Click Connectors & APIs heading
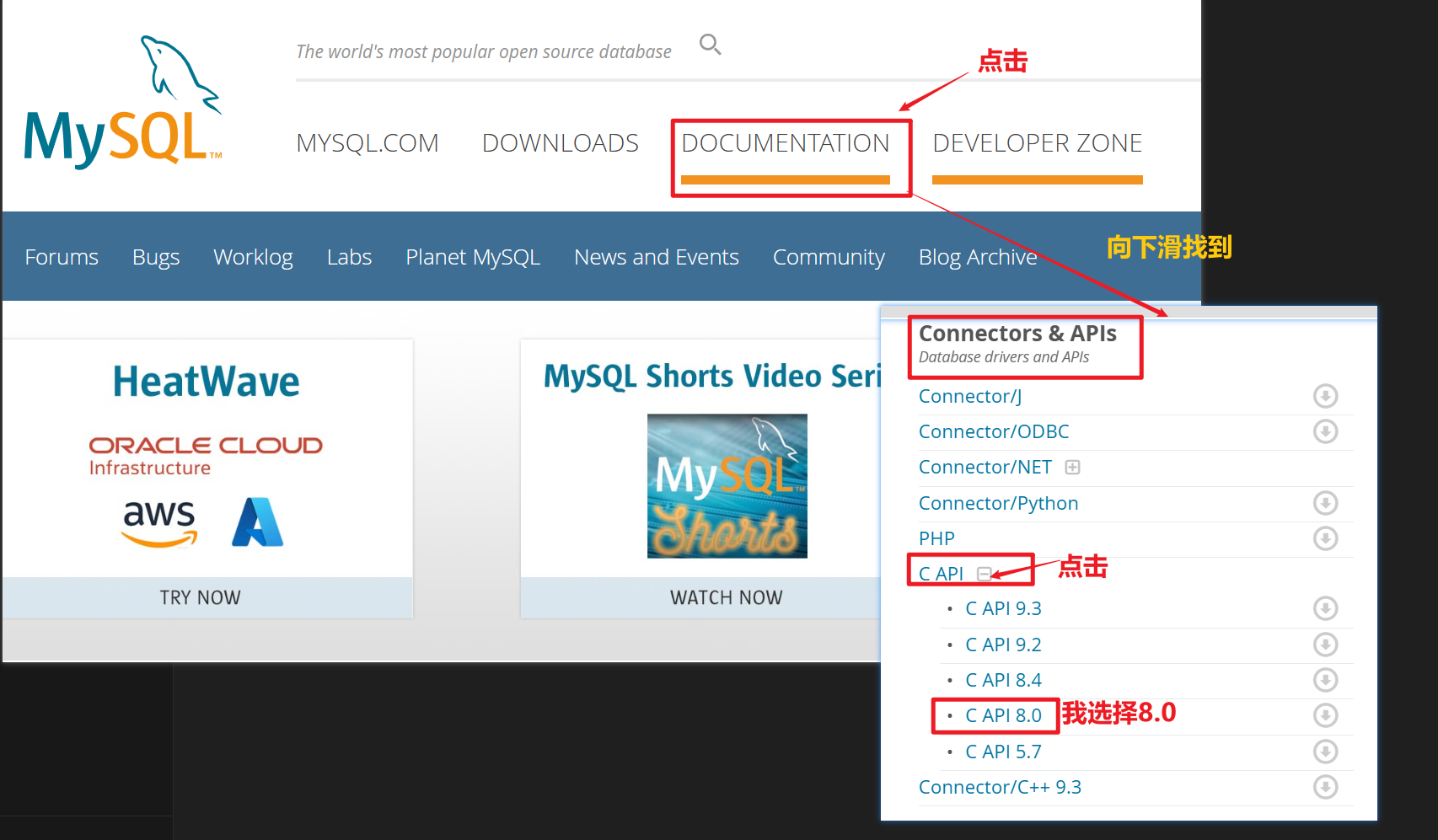The width and height of the screenshot is (1438, 840). [1017, 334]
